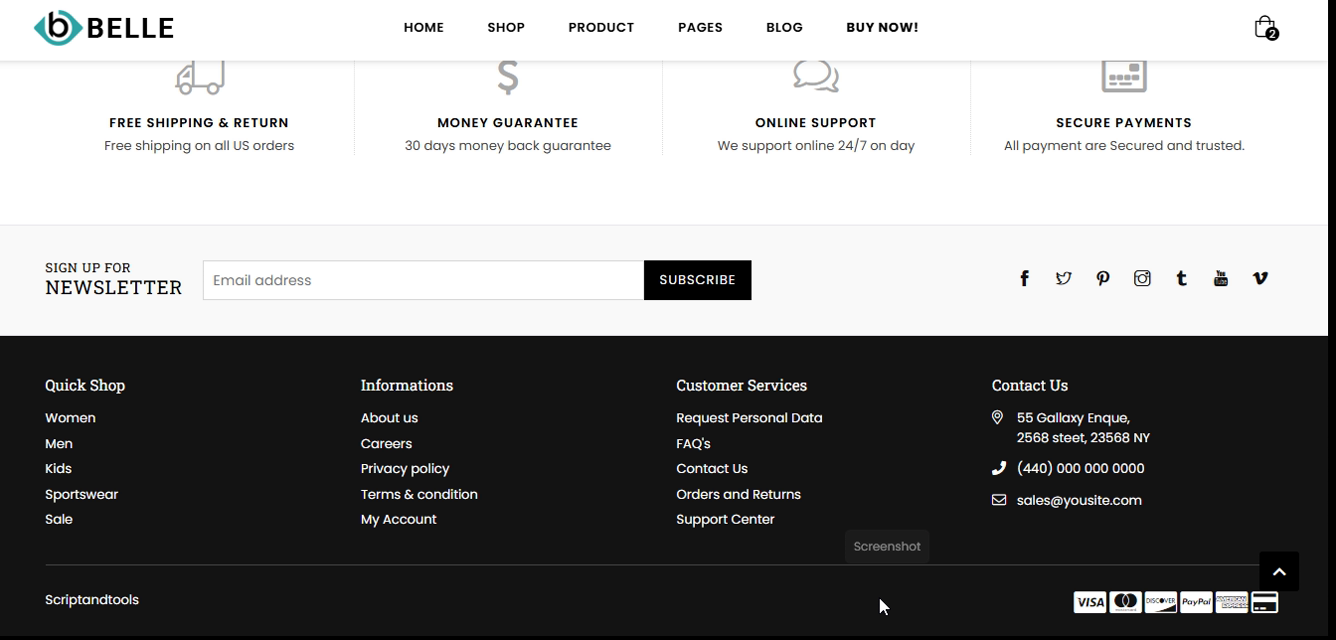The width and height of the screenshot is (1336, 640).
Task: Click the Subscribe button
Action: coord(697,280)
